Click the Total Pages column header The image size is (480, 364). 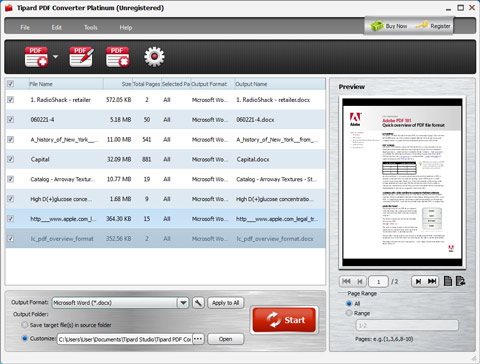pyautogui.click(x=147, y=84)
